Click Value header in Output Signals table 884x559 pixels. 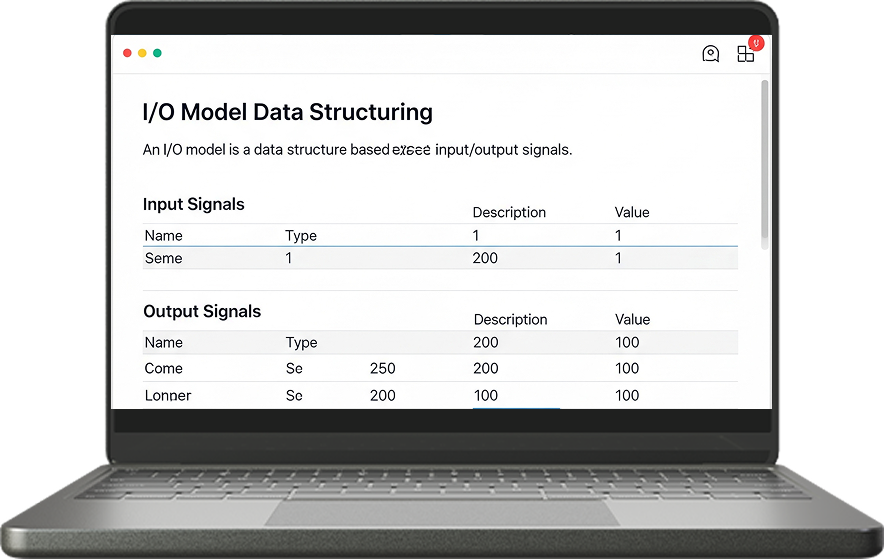(632, 319)
